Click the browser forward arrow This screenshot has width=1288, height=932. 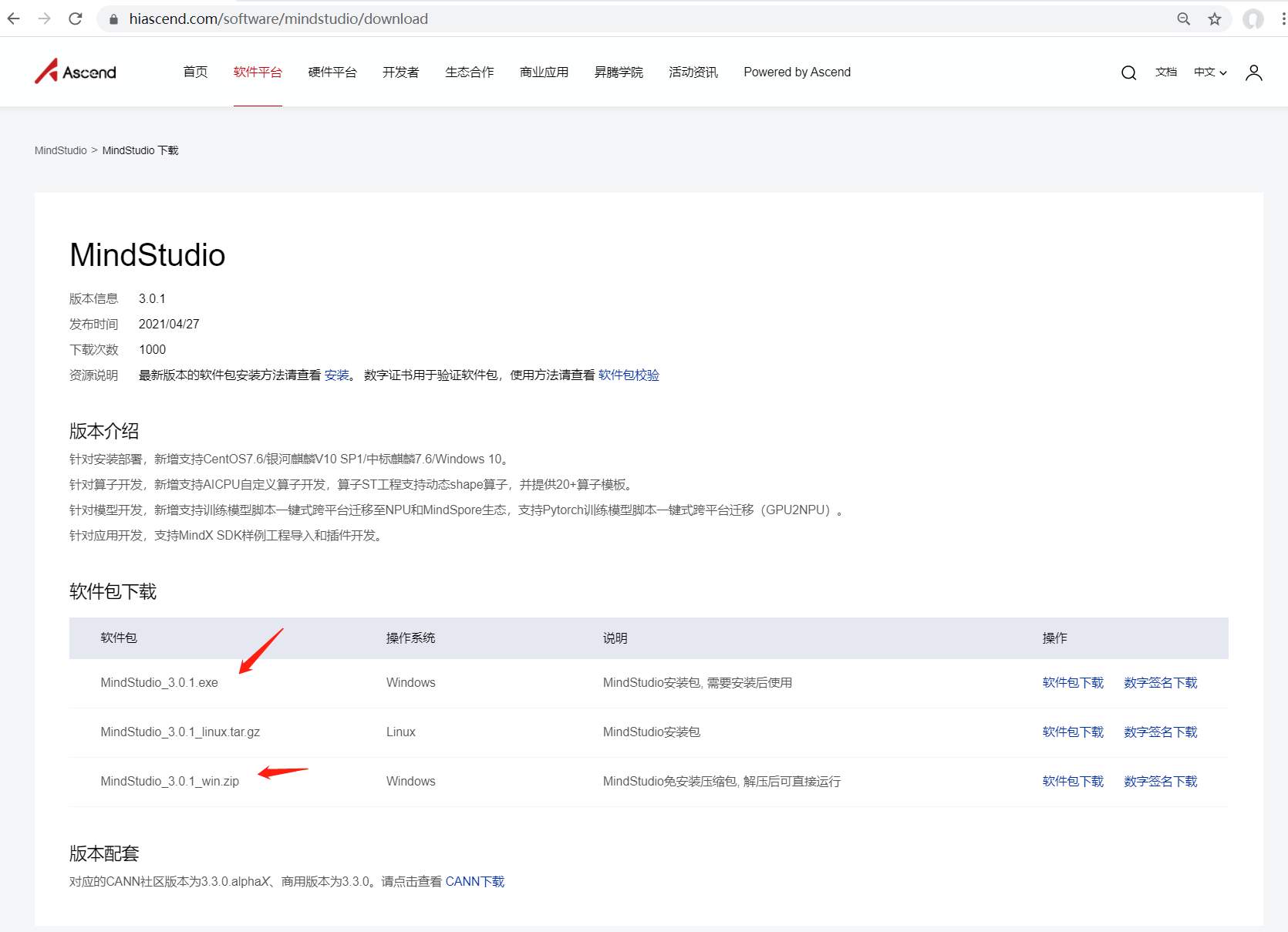point(44,19)
